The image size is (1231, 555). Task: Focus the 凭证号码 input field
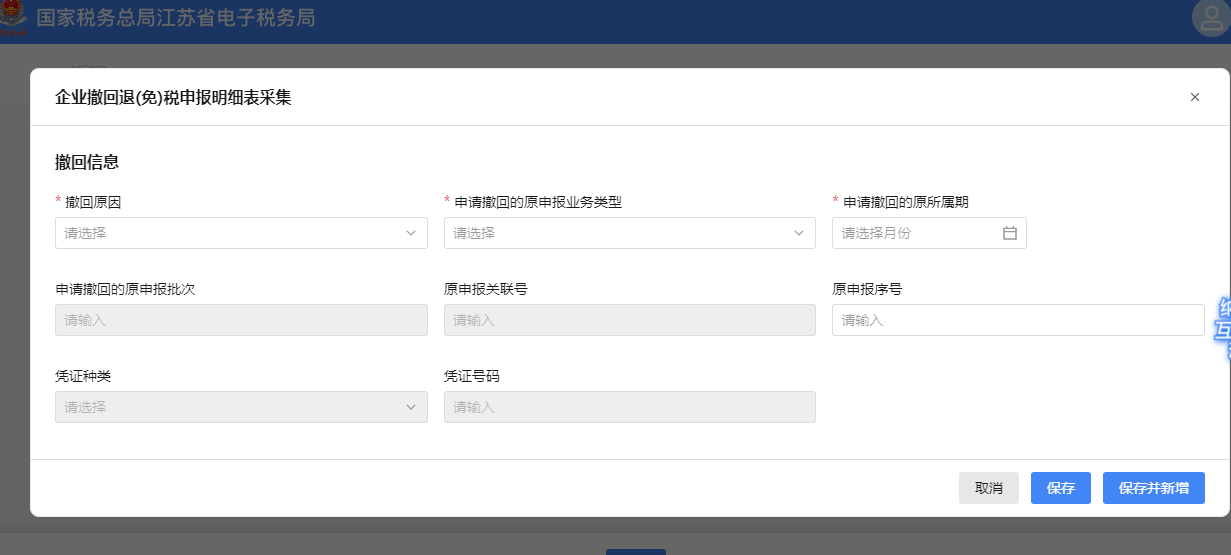tap(629, 407)
